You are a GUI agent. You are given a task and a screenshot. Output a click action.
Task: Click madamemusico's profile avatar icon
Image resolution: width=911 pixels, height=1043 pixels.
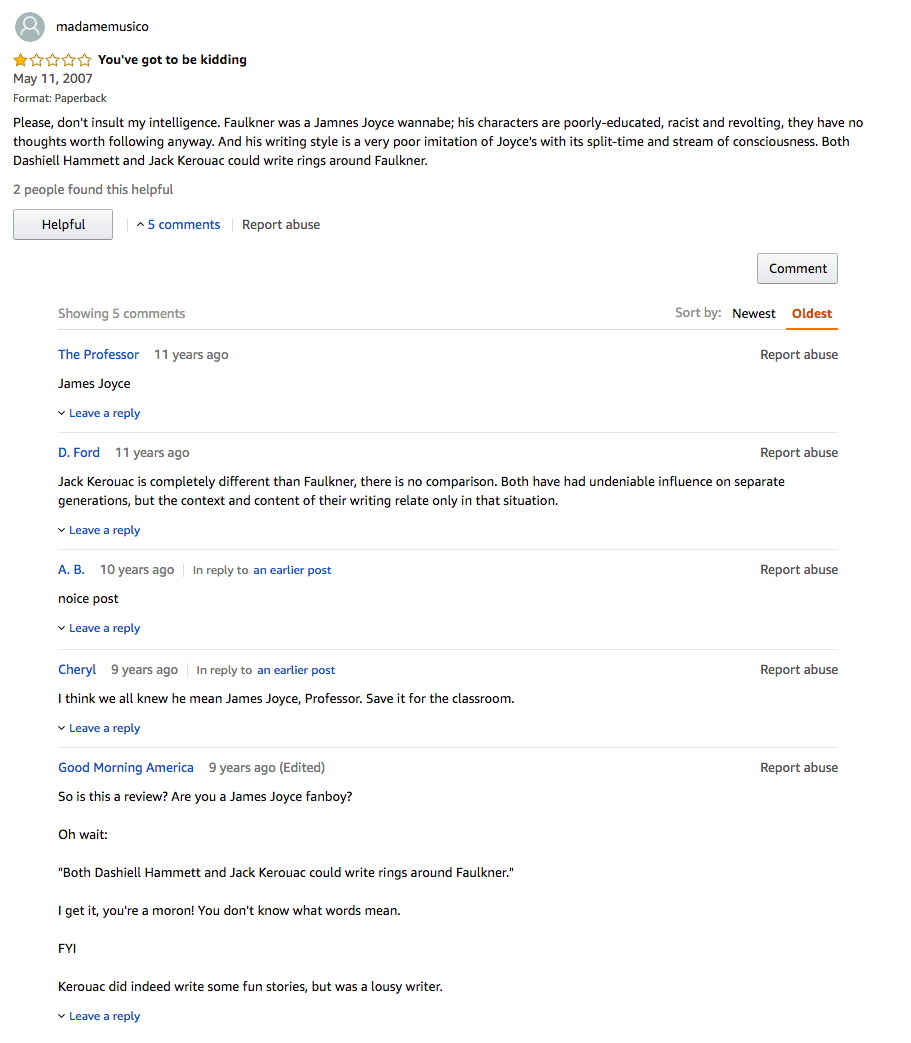point(30,27)
